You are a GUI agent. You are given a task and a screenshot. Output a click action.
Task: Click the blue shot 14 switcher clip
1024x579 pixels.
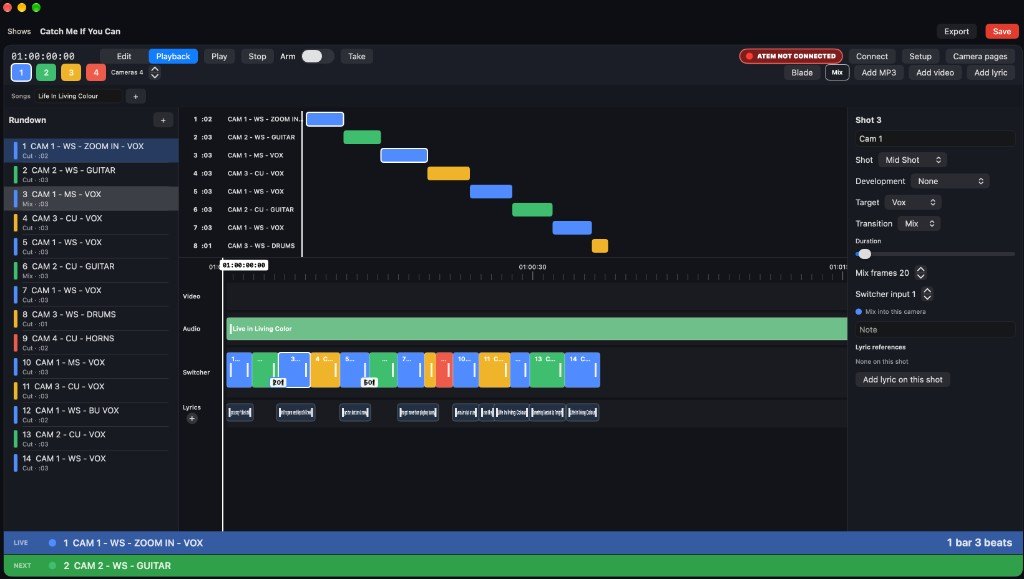[x=583, y=370]
